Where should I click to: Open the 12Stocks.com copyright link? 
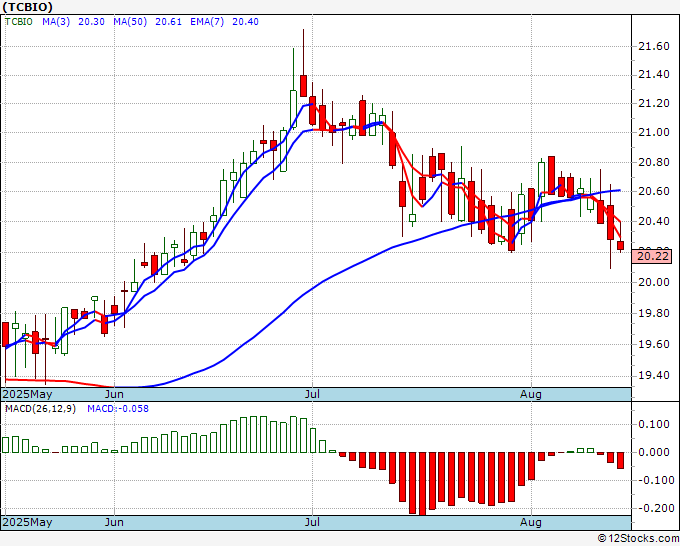(x=638, y=539)
